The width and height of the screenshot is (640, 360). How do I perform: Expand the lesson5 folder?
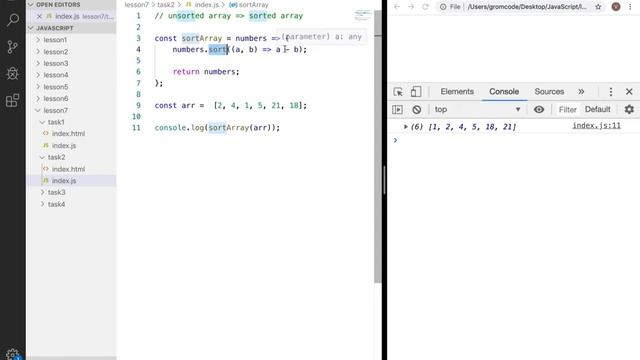click(x=71, y=87)
